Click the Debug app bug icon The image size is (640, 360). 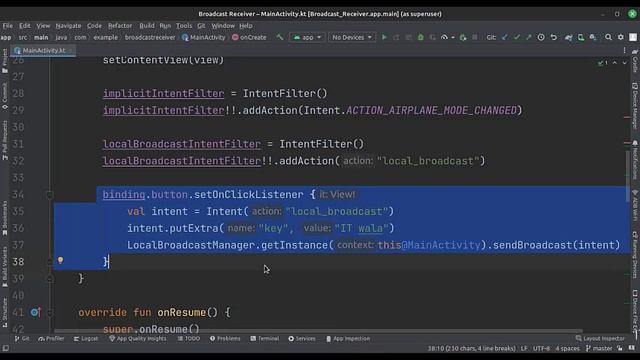[x=420, y=37]
